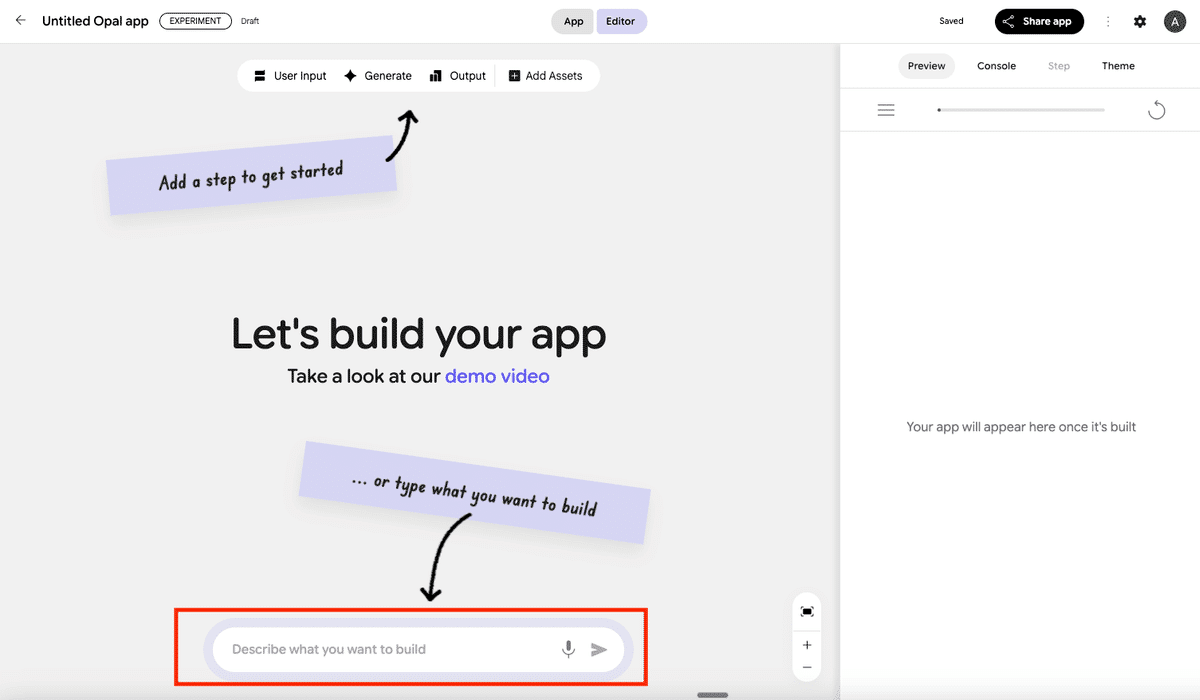Switch to the Editor view
The height and width of the screenshot is (700, 1200).
click(621, 21)
